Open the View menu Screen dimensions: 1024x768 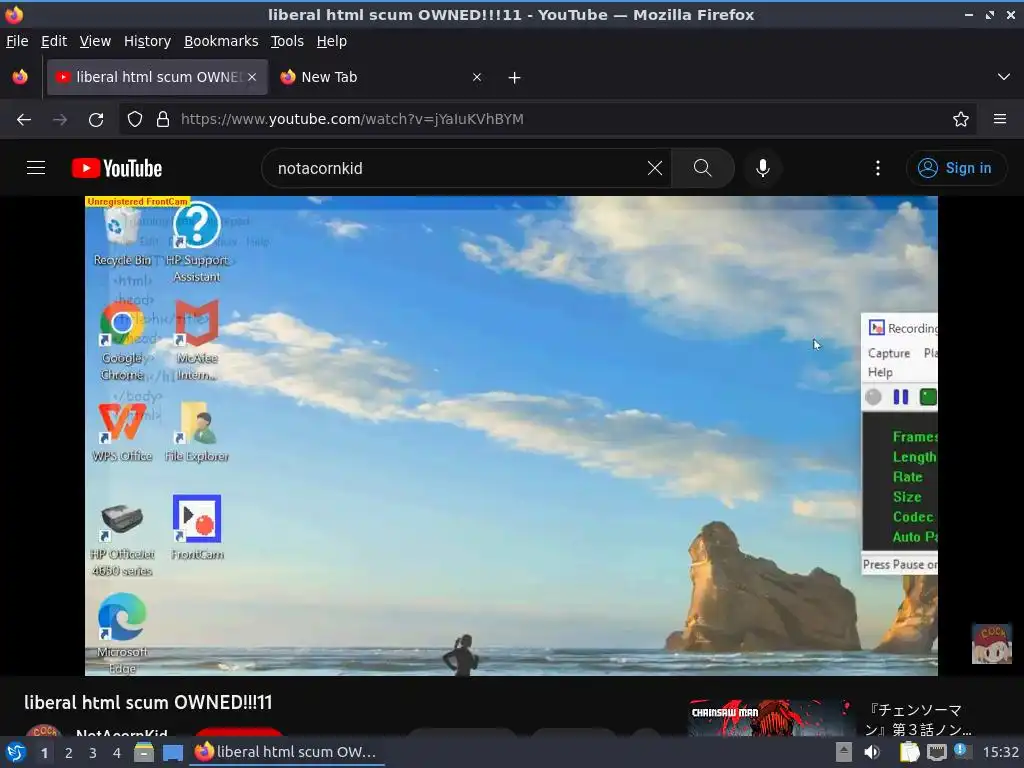coord(95,41)
